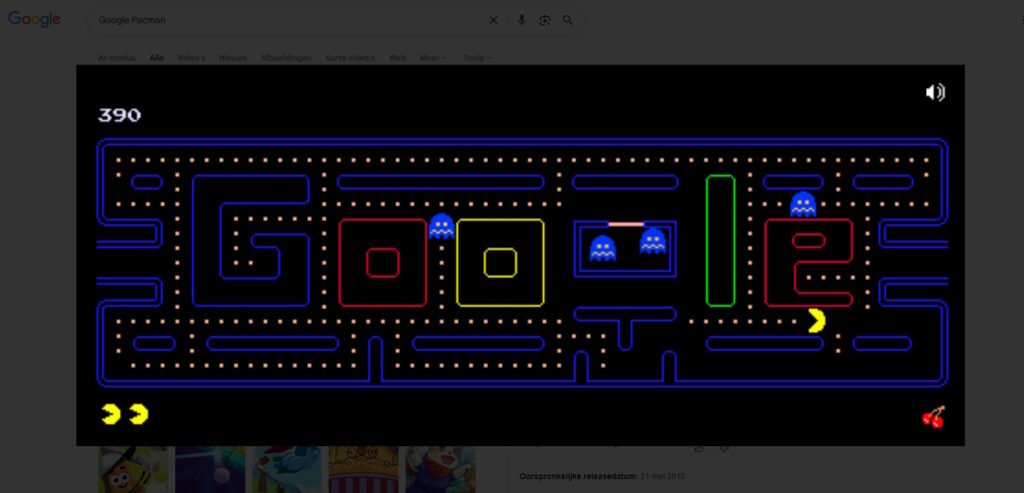Open the popcorn bucket game thumbnail
This screenshot has height=493, width=1024.
363,469
